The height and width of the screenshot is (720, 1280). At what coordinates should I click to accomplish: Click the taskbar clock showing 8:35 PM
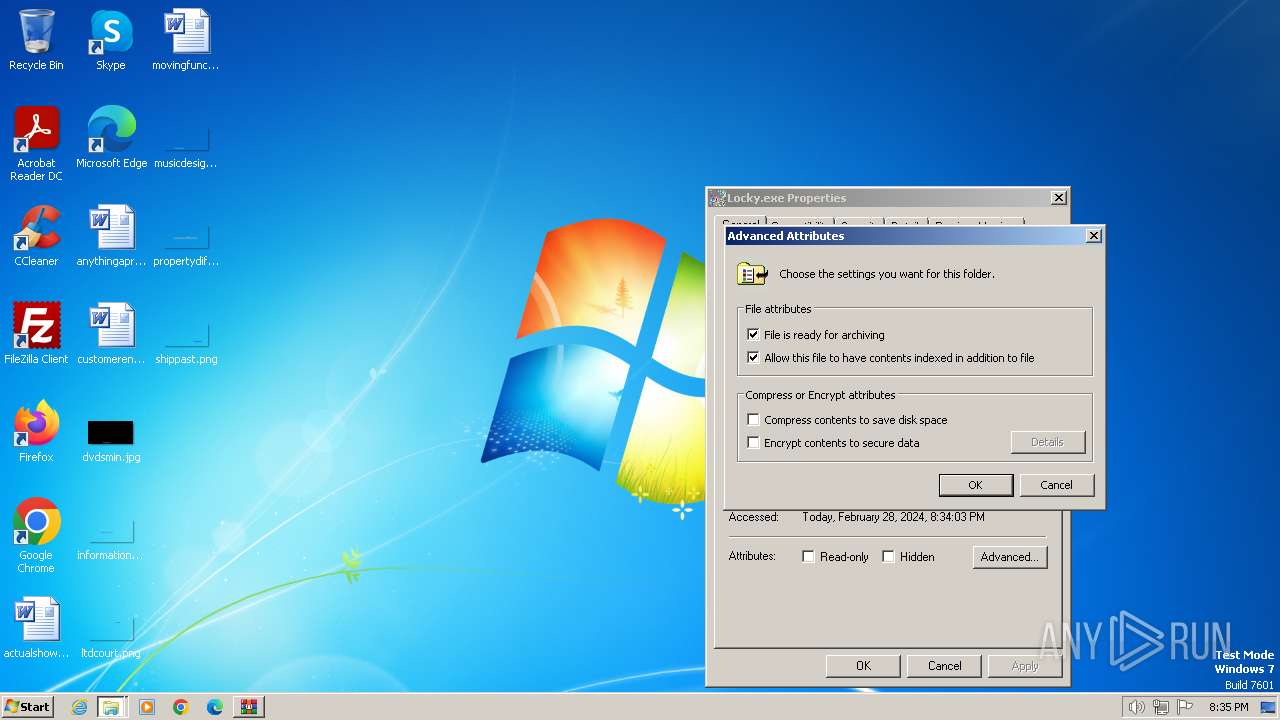pos(1229,707)
